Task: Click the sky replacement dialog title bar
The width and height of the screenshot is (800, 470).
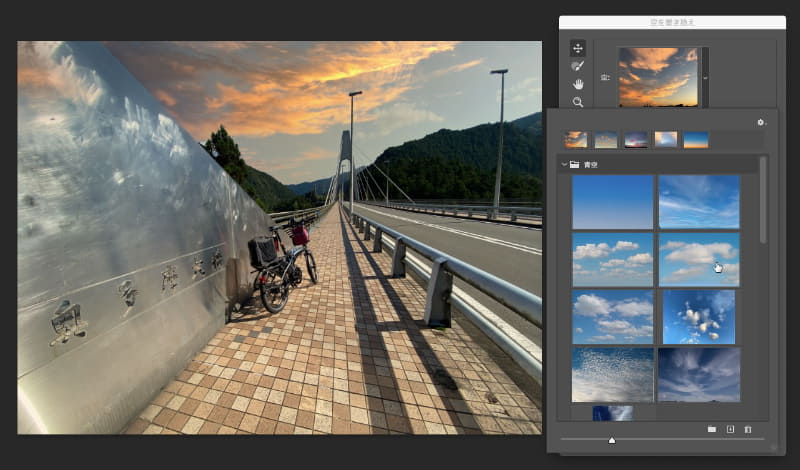Action: 672,22
